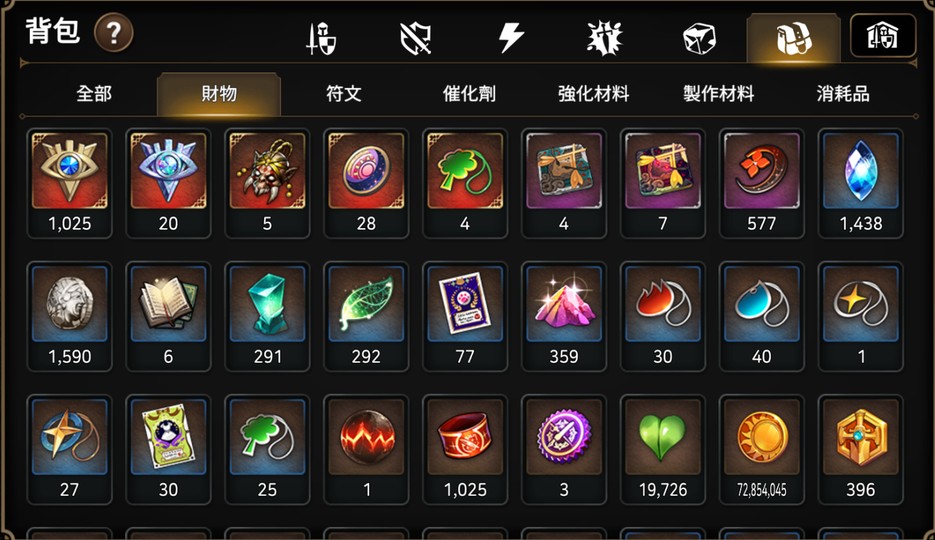935x540 pixels.
Task: Select the 消耗品 tab
Action: click(x=843, y=94)
